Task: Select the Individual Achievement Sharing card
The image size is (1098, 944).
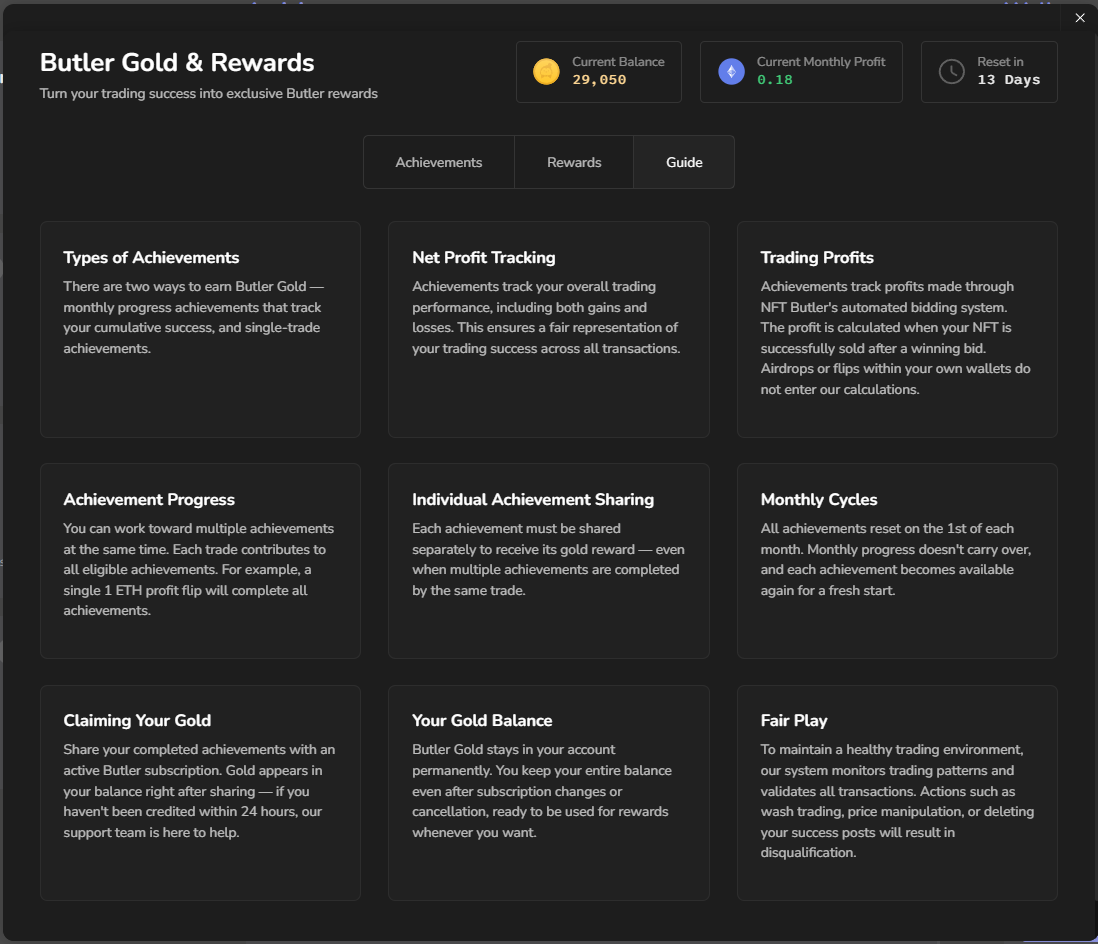Action: click(x=548, y=560)
